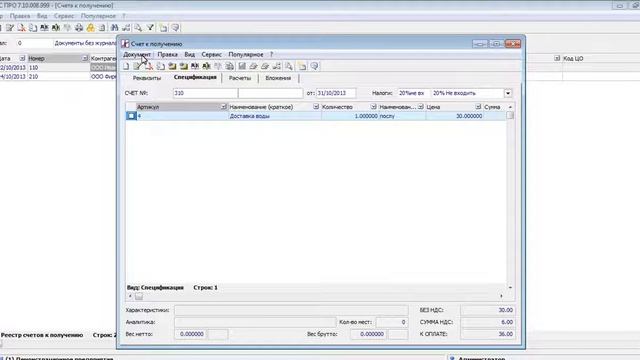Click the magnifier icon in the main window toolbar

138,28
